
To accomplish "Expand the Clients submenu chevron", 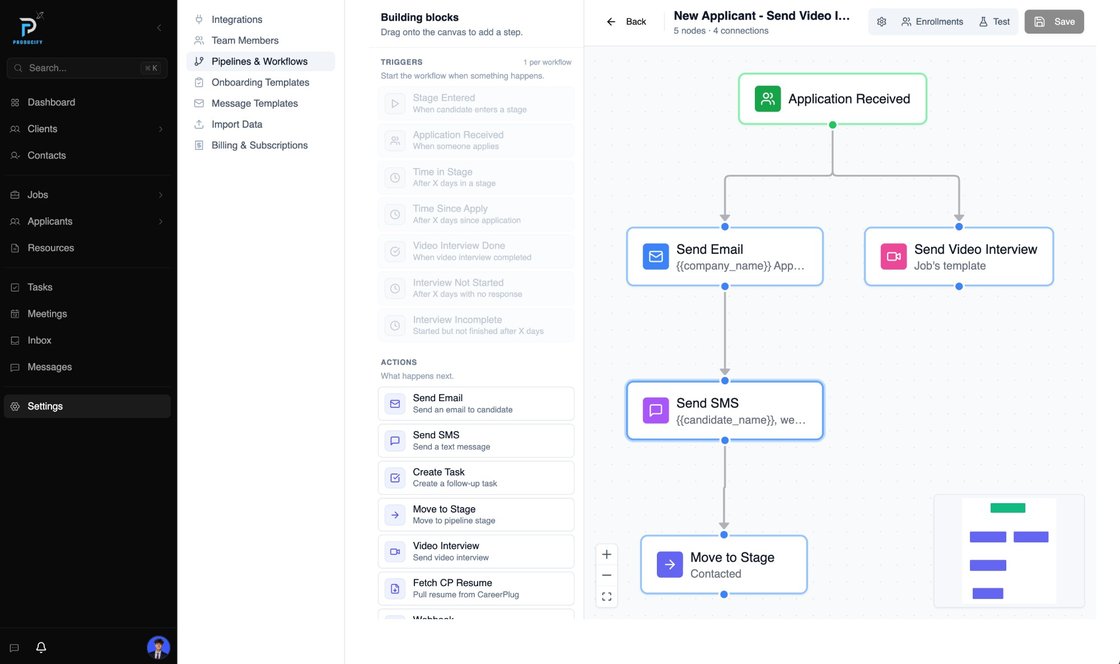I will pyautogui.click(x=160, y=129).
